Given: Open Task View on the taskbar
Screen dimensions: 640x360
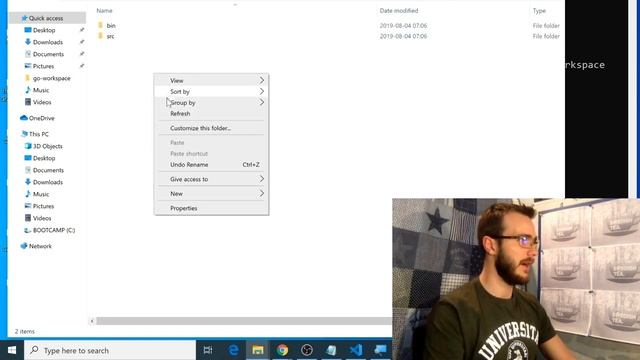Looking at the screenshot, I should (208, 350).
